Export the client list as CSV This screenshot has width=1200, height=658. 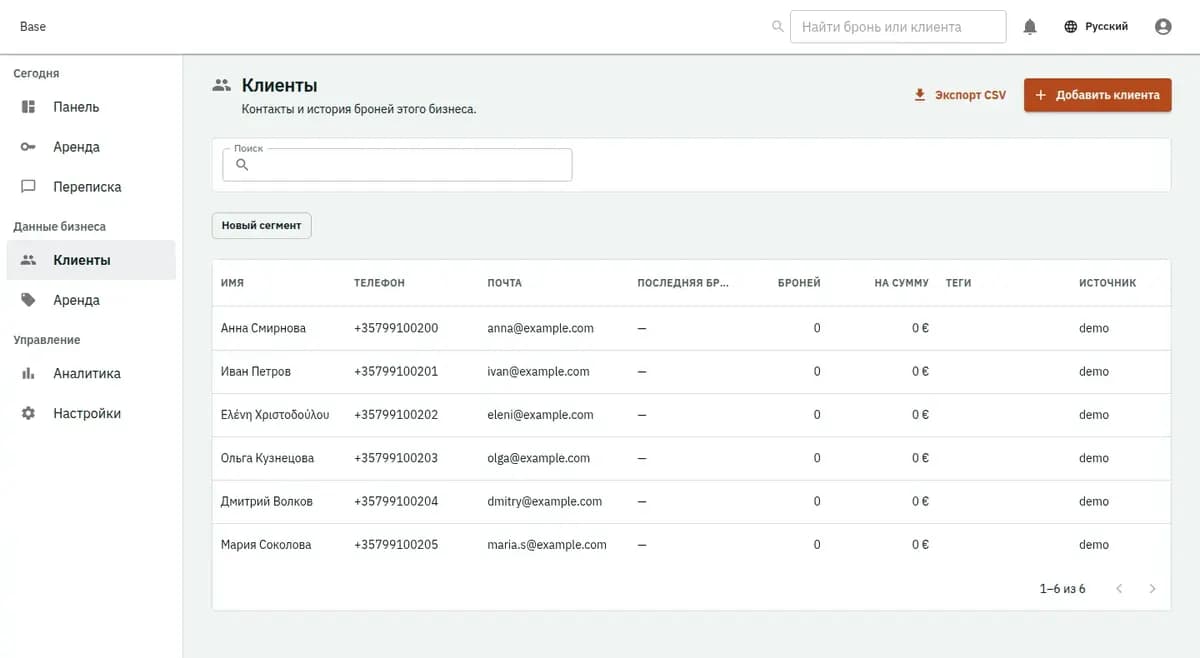[960, 95]
